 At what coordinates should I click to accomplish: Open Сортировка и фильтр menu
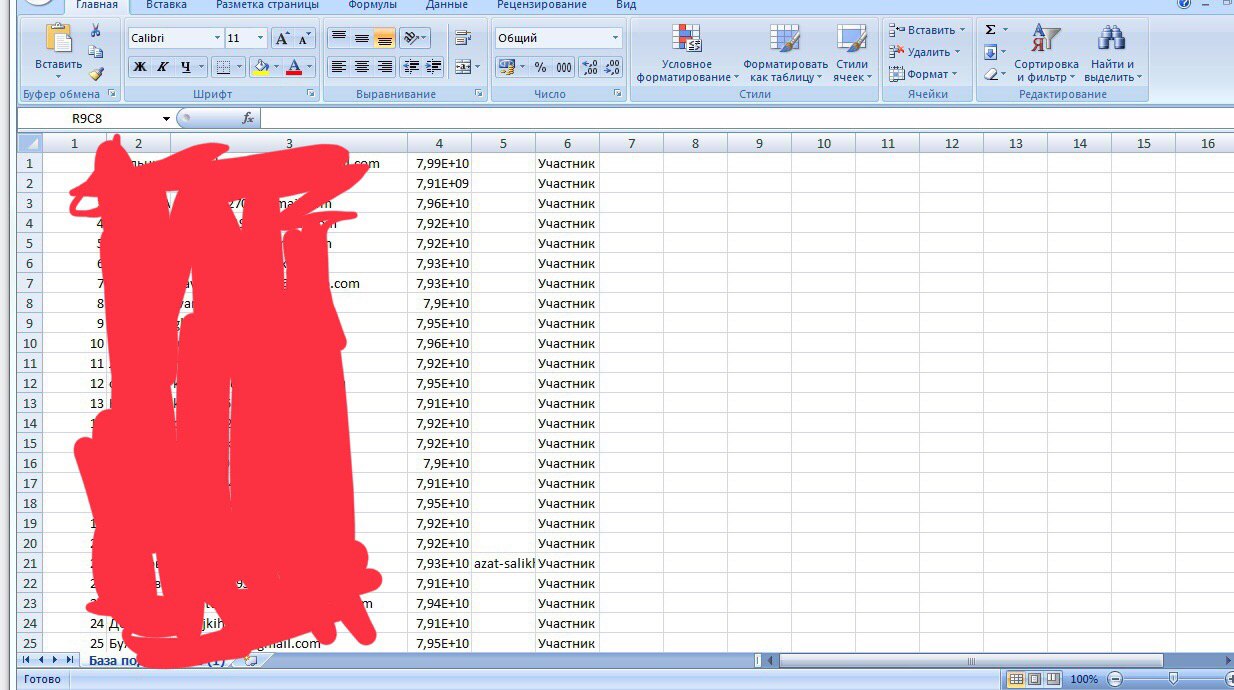click(1046, 55)
